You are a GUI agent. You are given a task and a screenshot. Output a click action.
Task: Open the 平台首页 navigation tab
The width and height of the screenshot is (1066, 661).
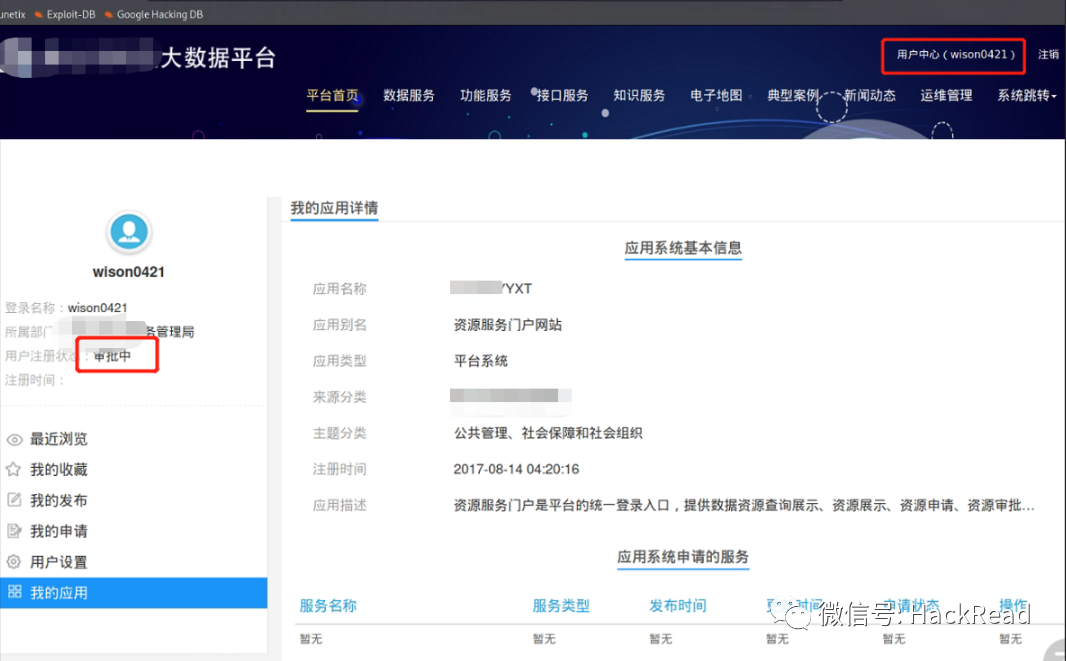[x=332, y=95]
